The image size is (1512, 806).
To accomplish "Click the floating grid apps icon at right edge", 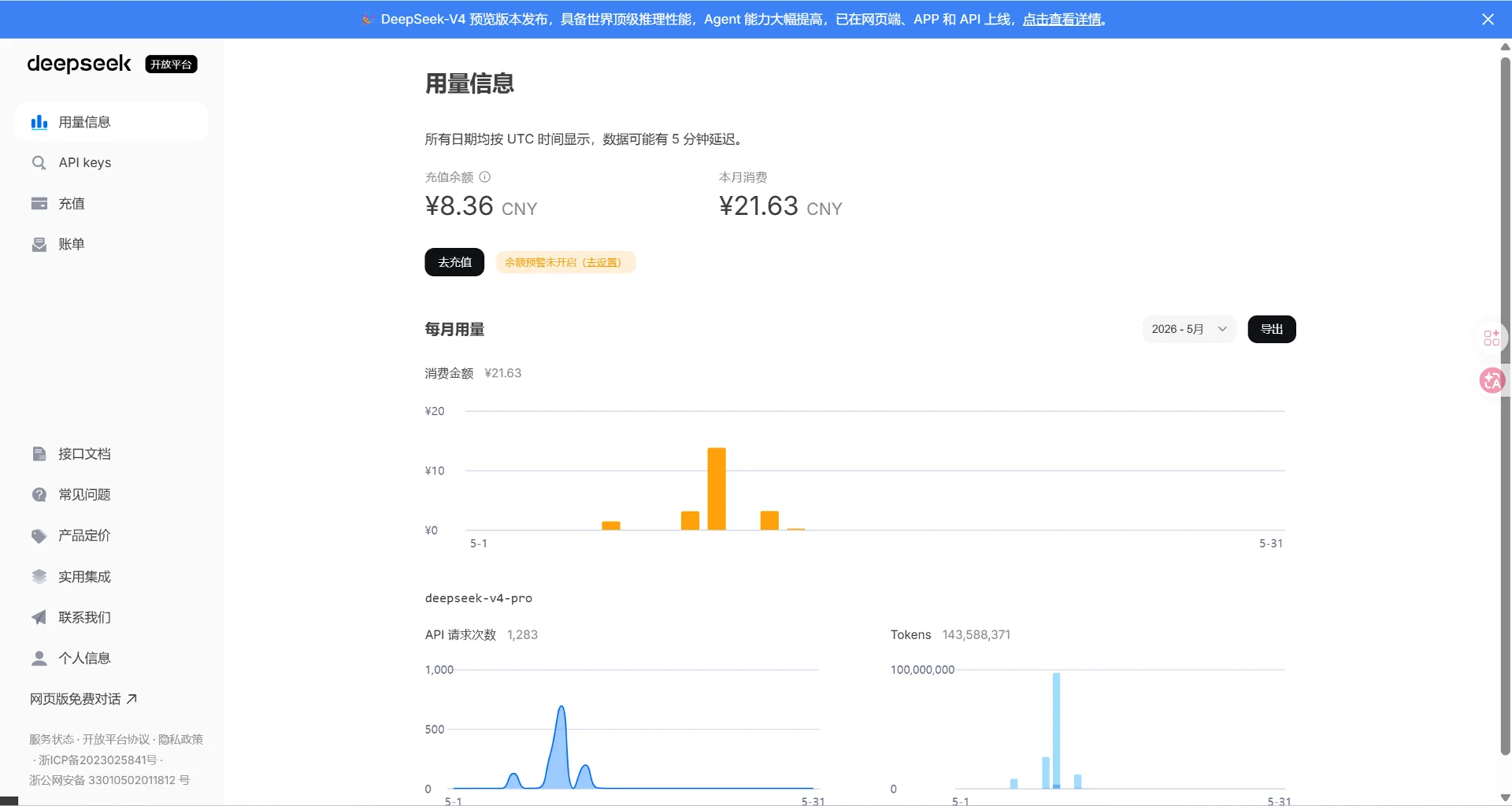I will point(1492,338).
